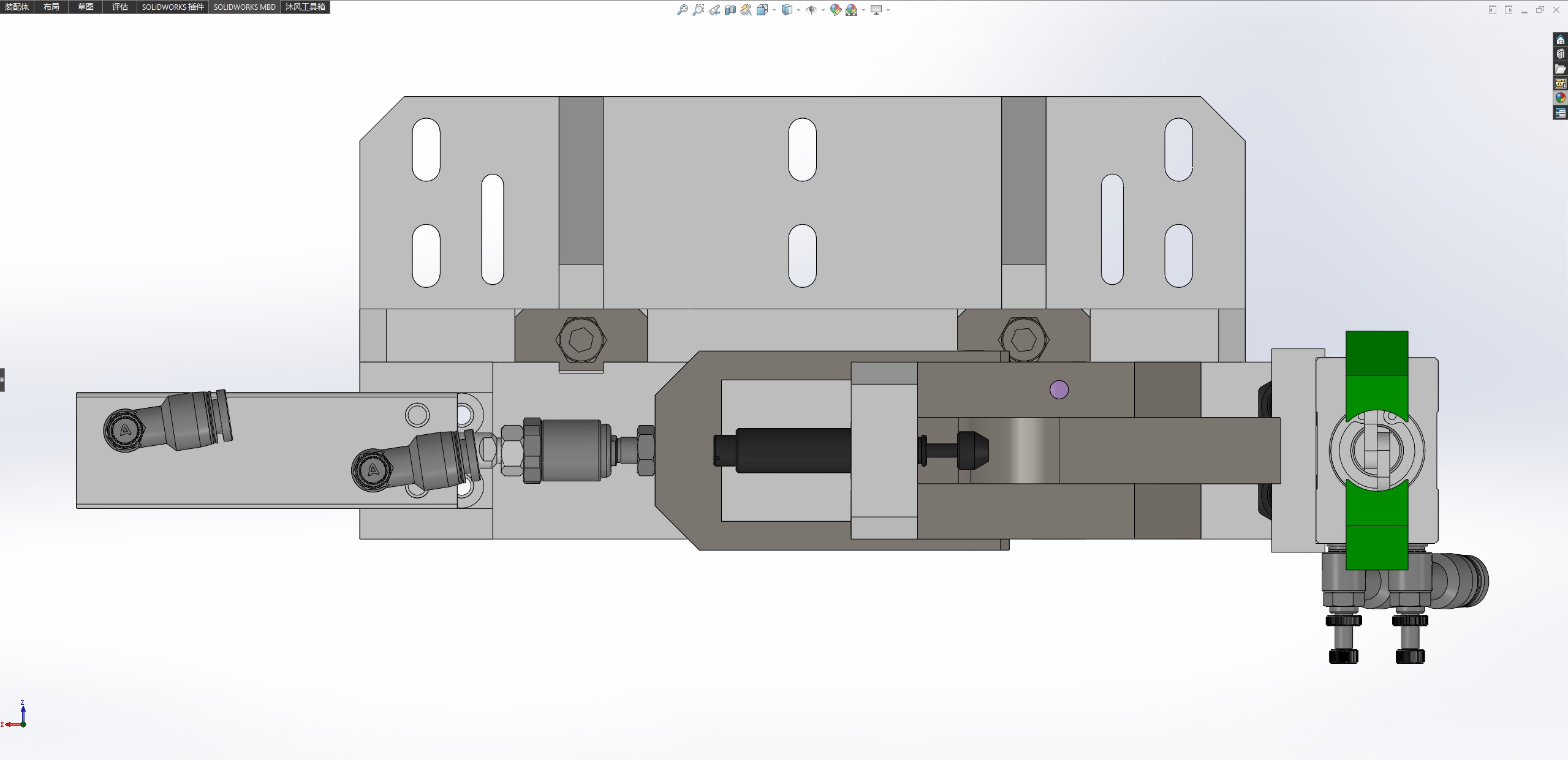This screenshot has width=1568, height=760.
Task: Click the Zoom to Fit icon
Action: pyautogui.click(x=682, y=10)
